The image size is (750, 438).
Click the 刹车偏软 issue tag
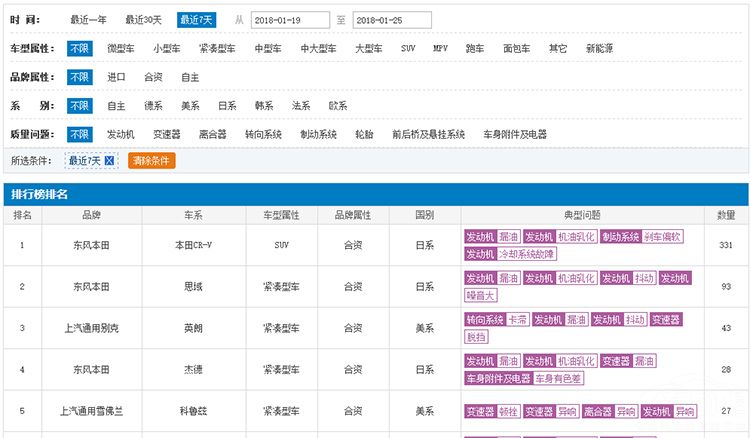pos(662,237)
